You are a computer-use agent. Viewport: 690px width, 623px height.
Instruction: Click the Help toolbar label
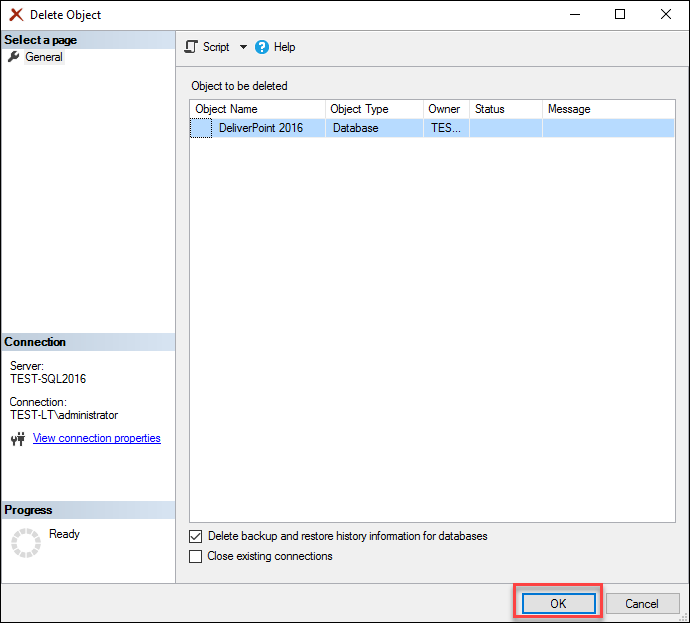[x=284, y=47]
